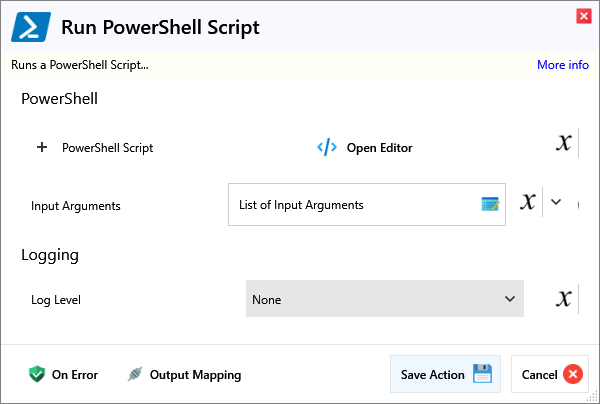The height and width of the screenshot is (404, 600).
Task: Click the List of Input Arguments field
Action: click(355, 205)
